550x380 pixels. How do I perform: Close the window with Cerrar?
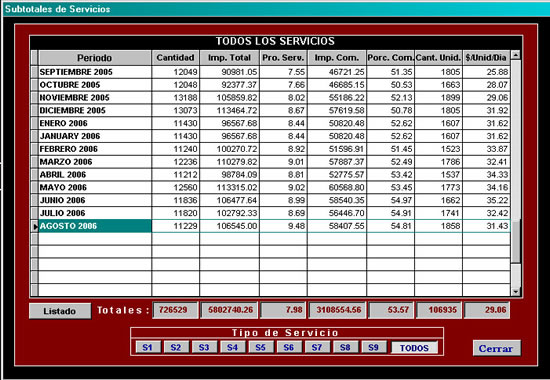pos(496,348)
